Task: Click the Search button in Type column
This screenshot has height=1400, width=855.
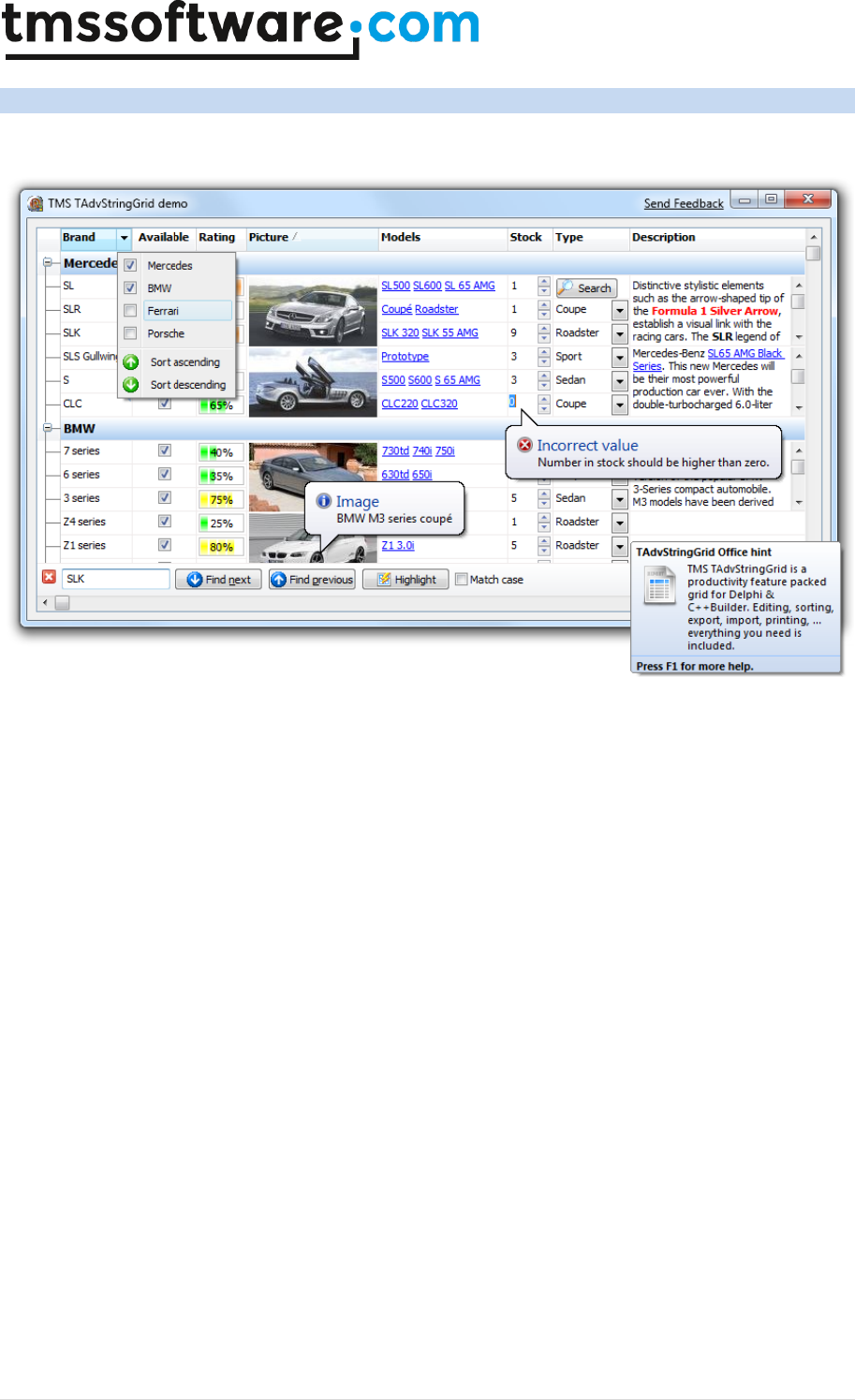Action: [x=586, y=288]
